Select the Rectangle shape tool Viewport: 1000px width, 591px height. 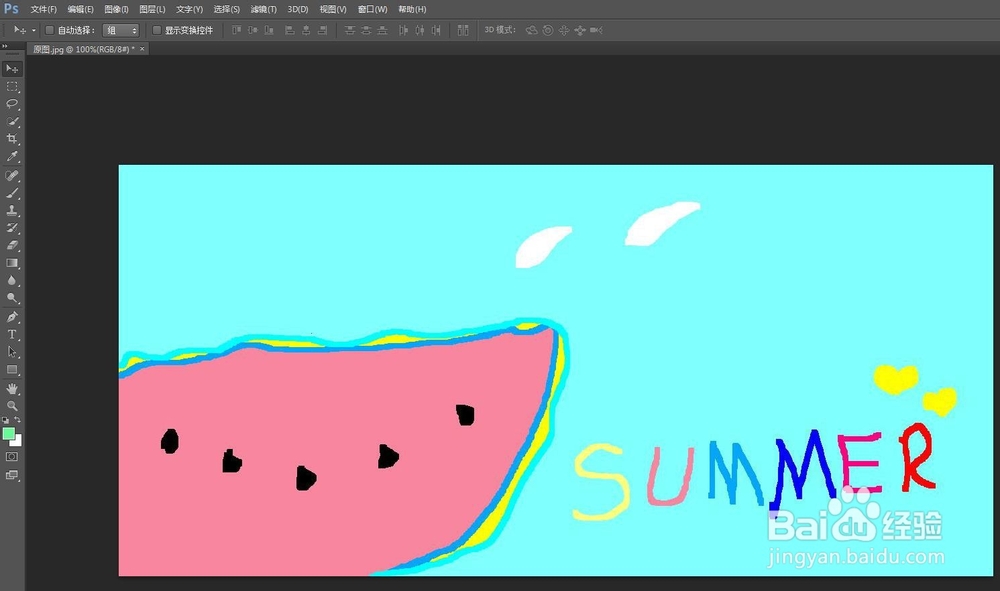tap(12, 370)
